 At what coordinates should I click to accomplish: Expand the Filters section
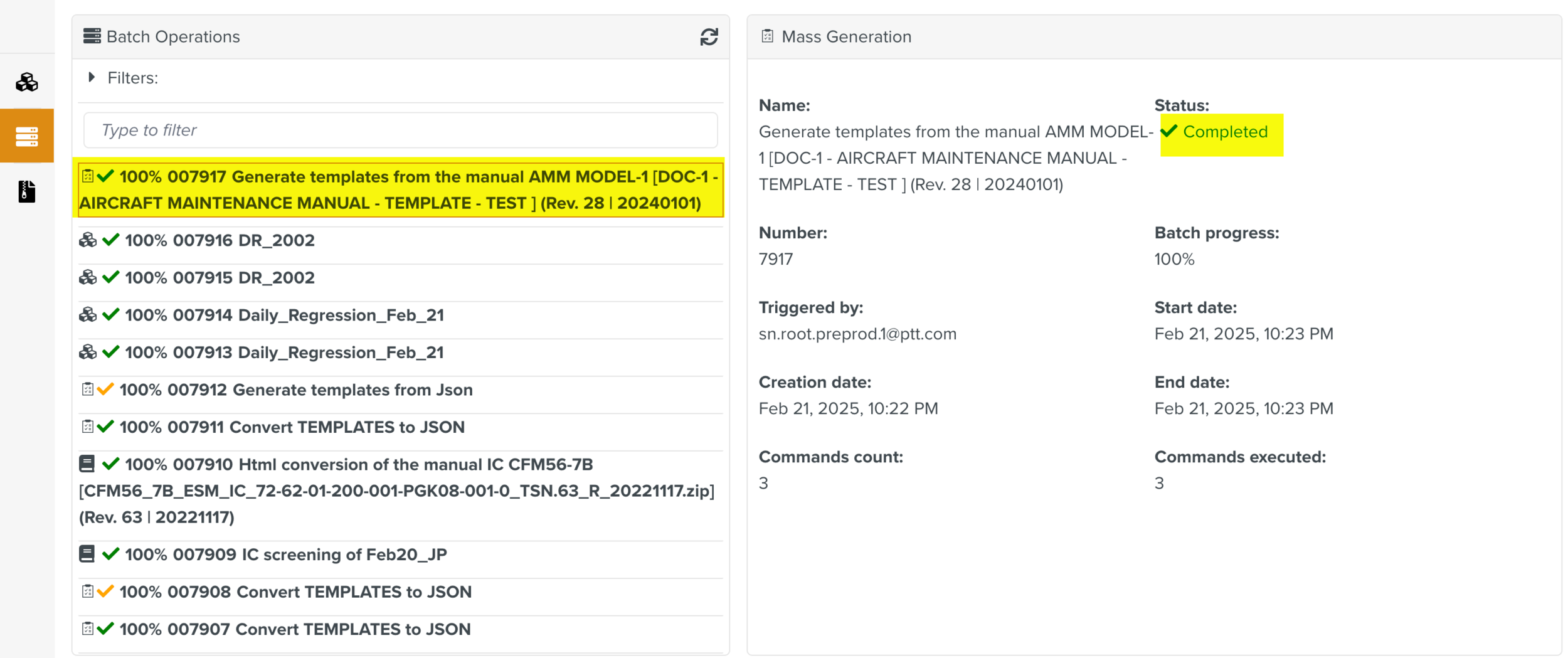[x=92, y=78]
